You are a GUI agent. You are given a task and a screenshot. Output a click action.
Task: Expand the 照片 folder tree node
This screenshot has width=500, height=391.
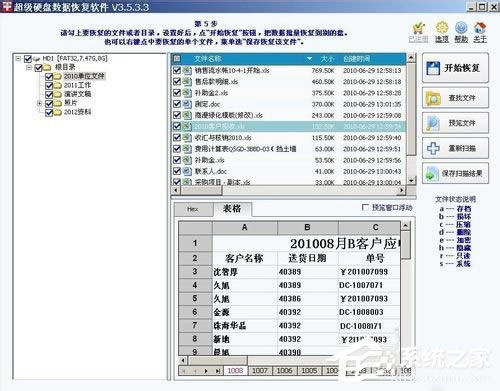coord(39,103)
